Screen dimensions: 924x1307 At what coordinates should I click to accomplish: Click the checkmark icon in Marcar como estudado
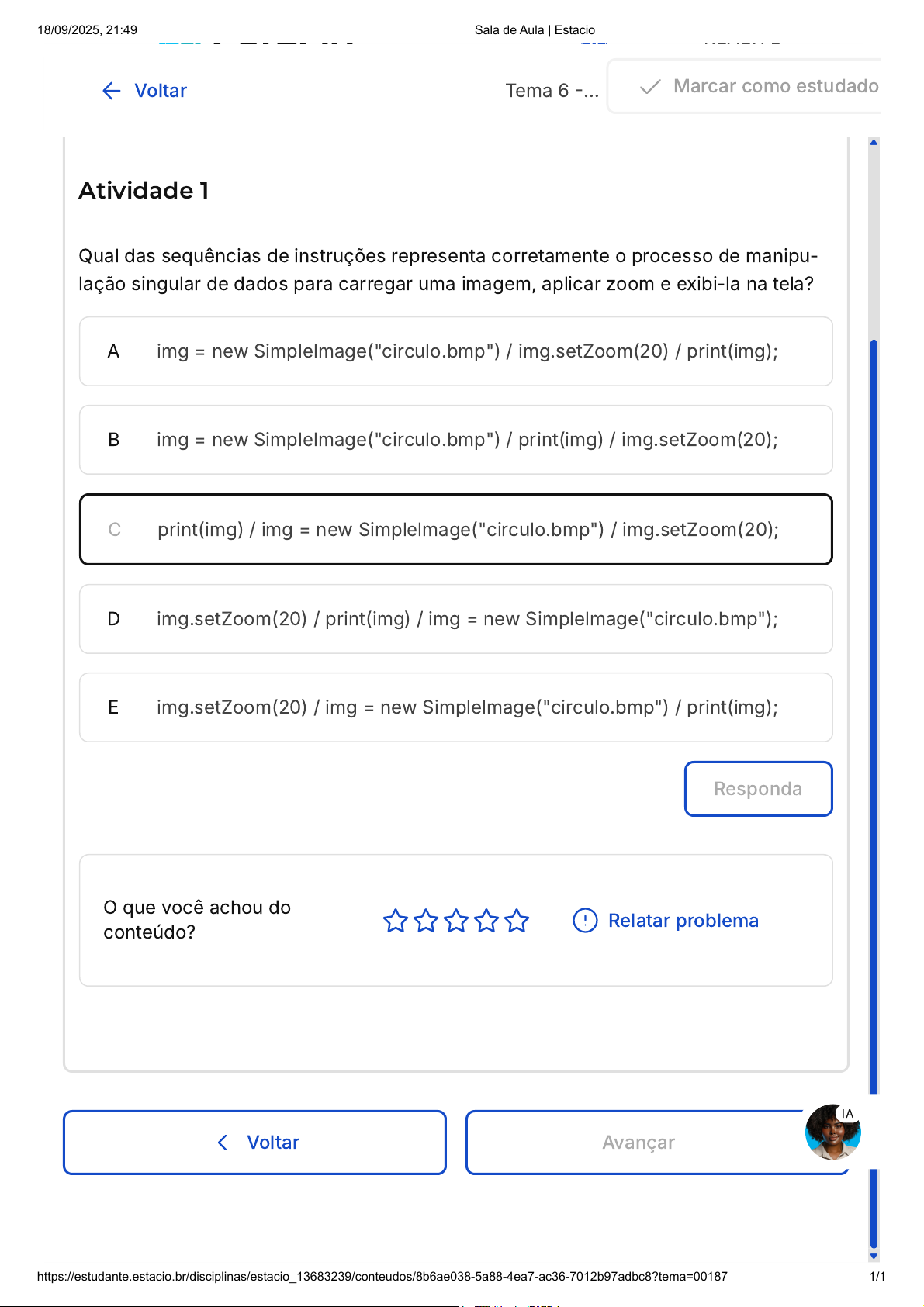coord(650,86)
